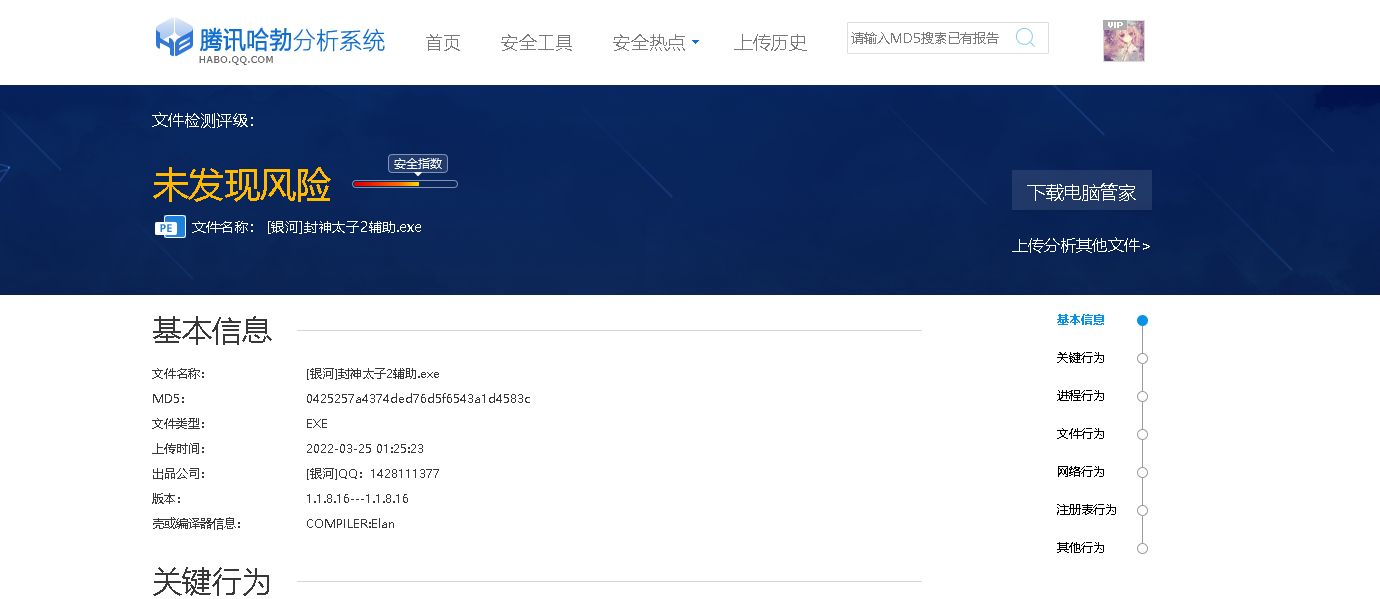The image size is (1380, 599).
Task: Expand the 安全热点 dropdown menu
Action: [656, 43]
